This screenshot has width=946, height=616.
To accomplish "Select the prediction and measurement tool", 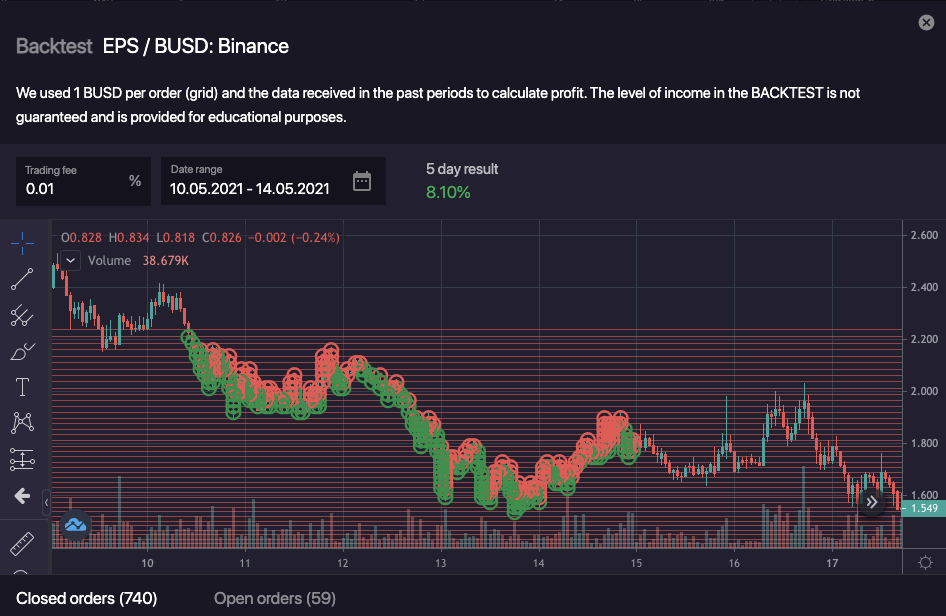I will [22, 459].
